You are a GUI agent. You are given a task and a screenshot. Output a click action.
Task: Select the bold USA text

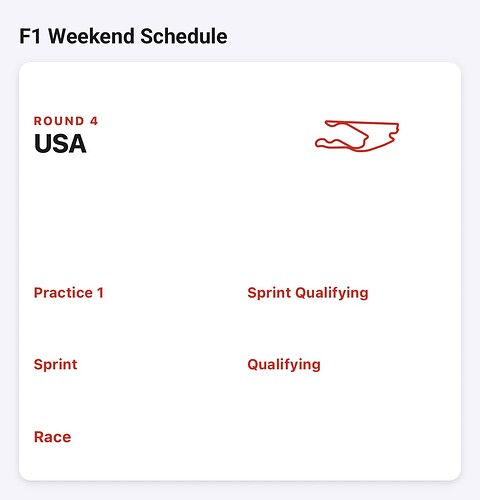60,144
